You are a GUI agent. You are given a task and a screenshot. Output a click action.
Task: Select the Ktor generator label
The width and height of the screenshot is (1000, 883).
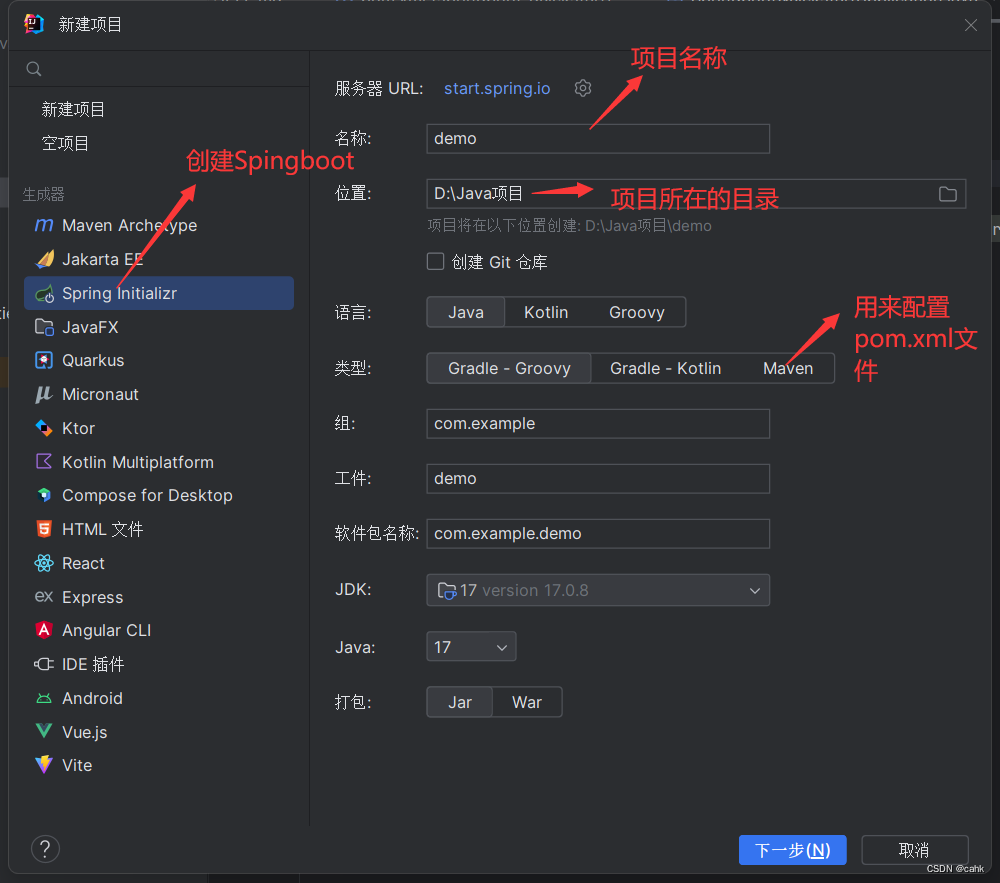[78, 428]
